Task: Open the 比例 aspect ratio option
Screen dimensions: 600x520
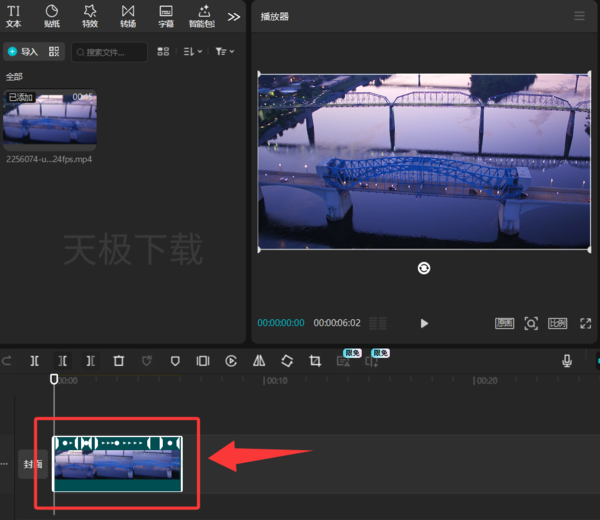Action: (558, 323)
